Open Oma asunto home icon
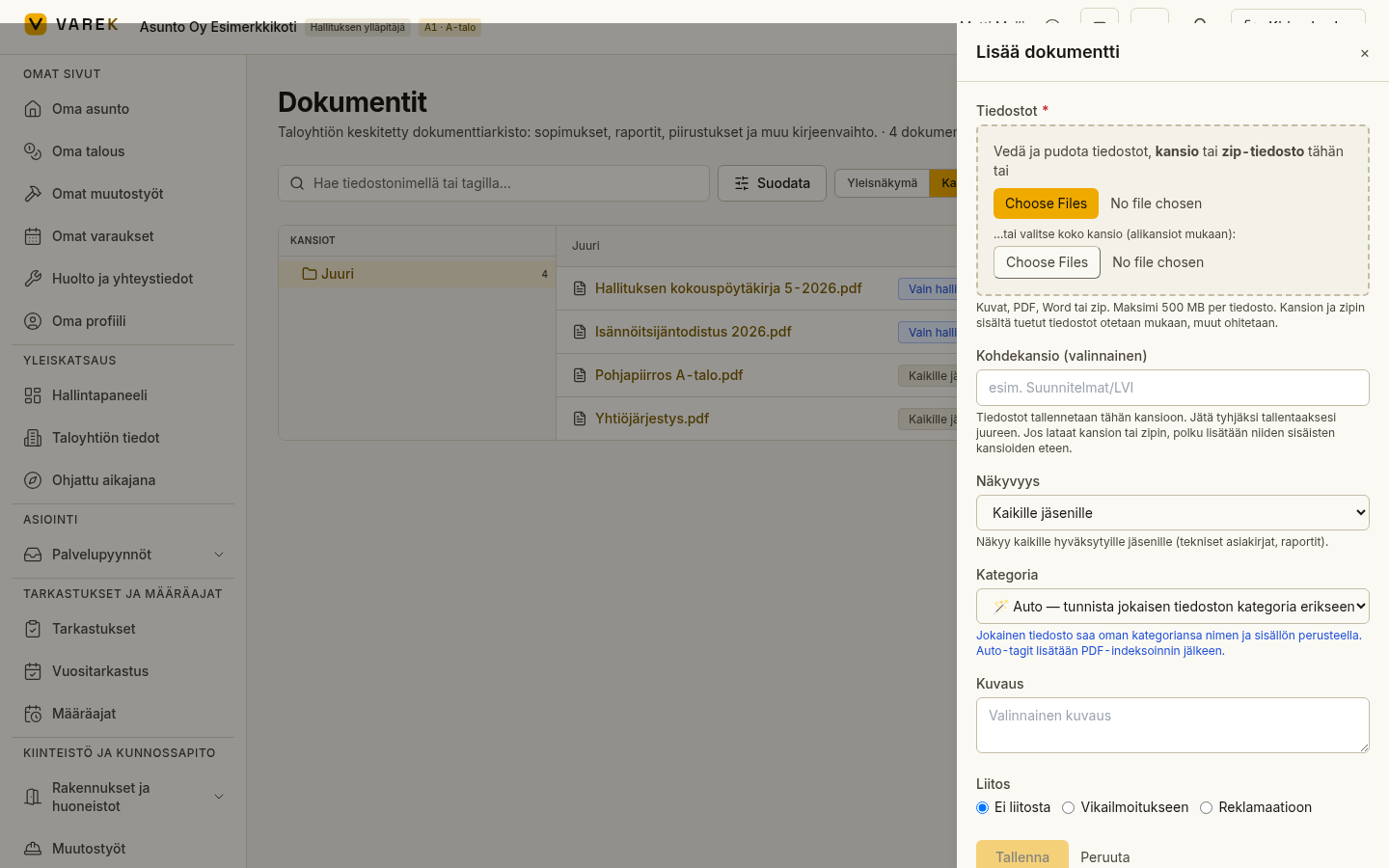 [33, 109]
